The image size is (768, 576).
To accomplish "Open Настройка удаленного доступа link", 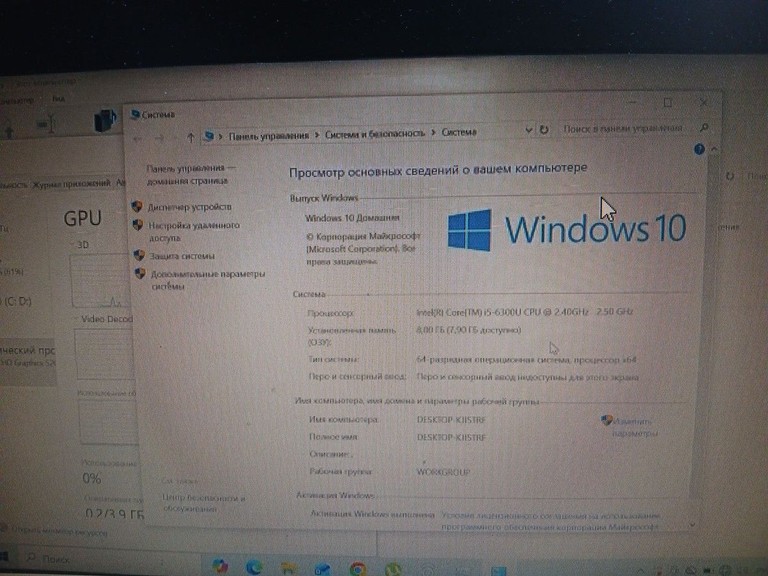I will click(x=193, y=231).
